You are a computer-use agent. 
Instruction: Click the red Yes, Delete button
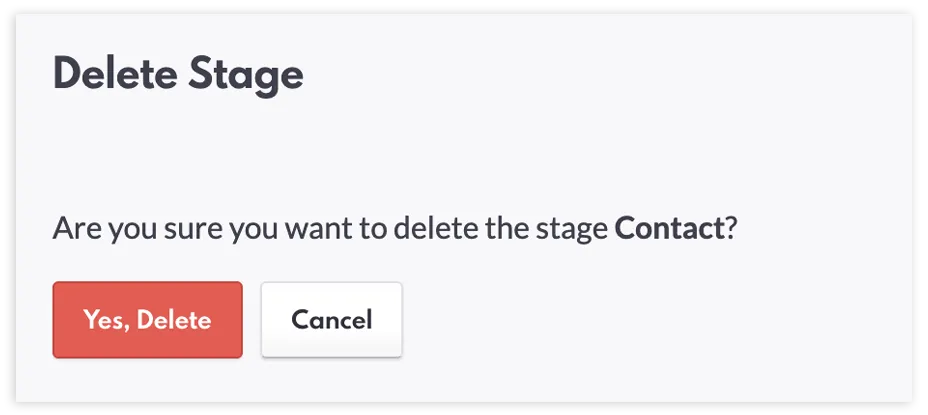tap(147, 319)
